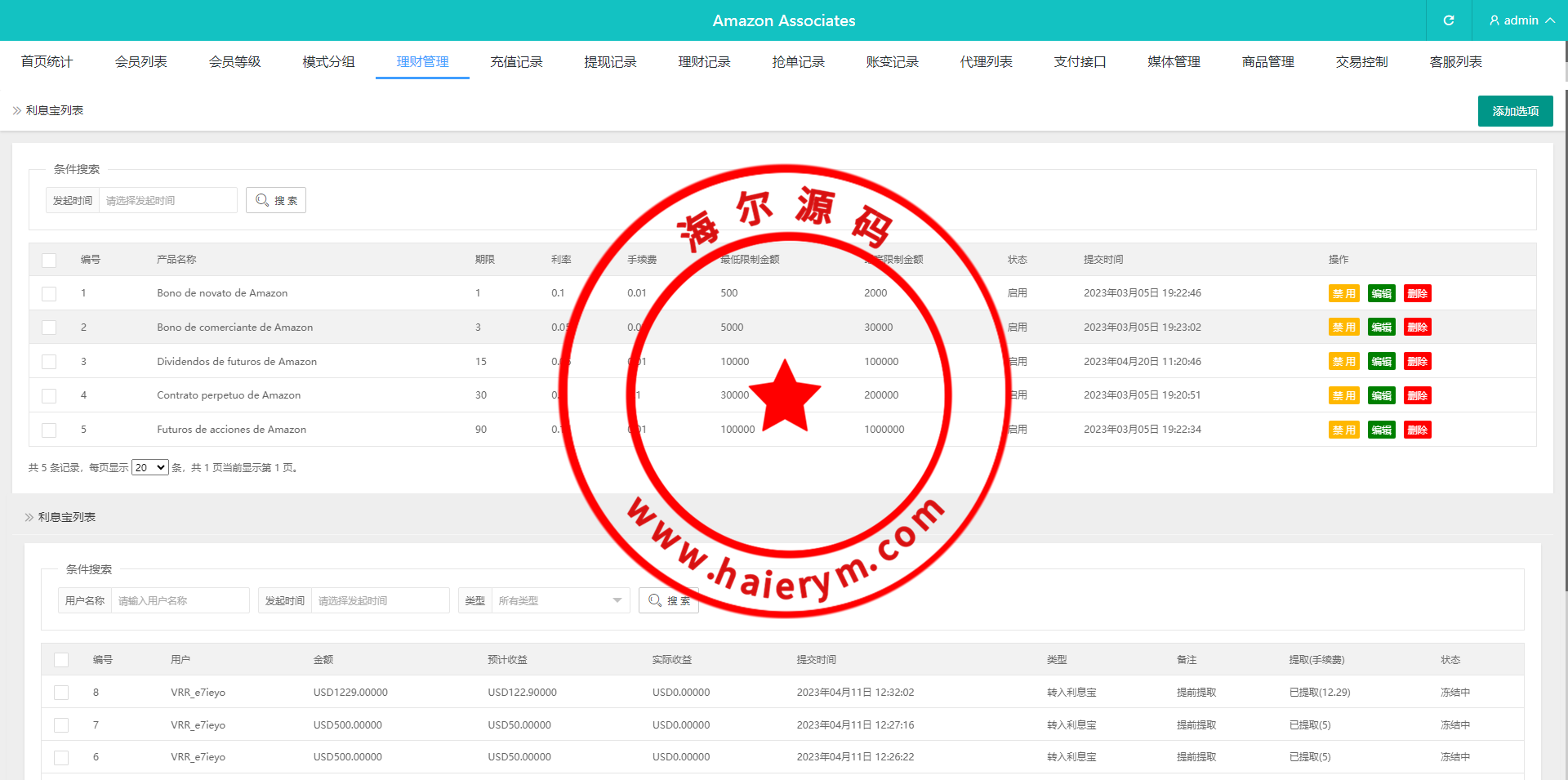Open 充值记录 tab
The width and height of the screenshot is (1568, 780).
click(516, 61)
